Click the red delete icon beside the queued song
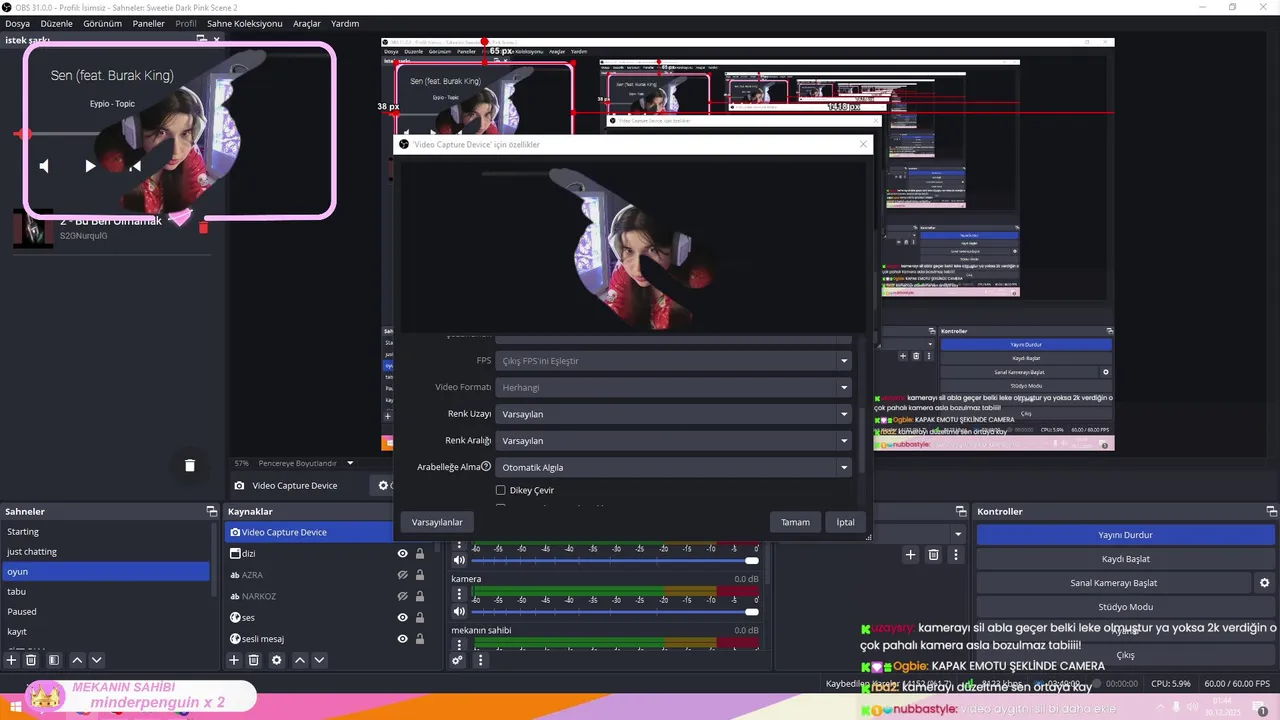Viewport: 1280px width, 720px height. pos(204,228)
